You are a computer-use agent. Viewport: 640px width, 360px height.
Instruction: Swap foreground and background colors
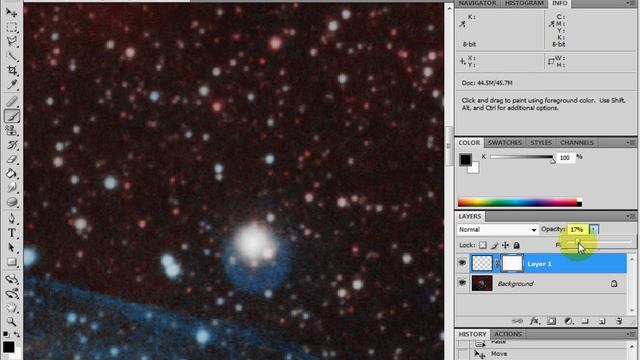pos(17,334)
